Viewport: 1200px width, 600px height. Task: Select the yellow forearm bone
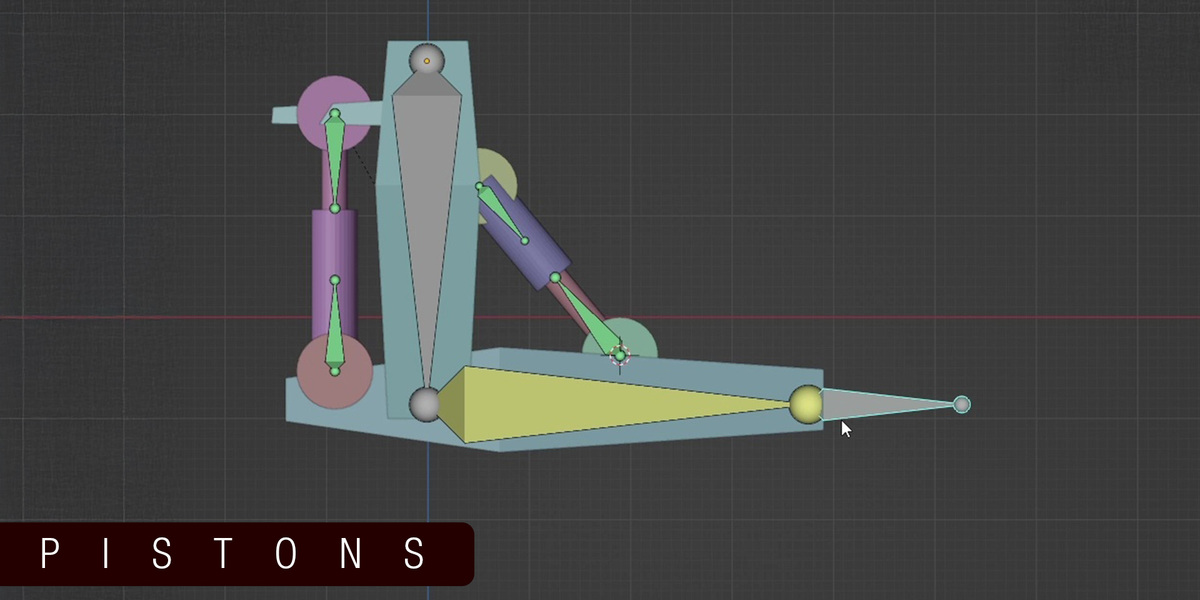click(x=615, y=404)
